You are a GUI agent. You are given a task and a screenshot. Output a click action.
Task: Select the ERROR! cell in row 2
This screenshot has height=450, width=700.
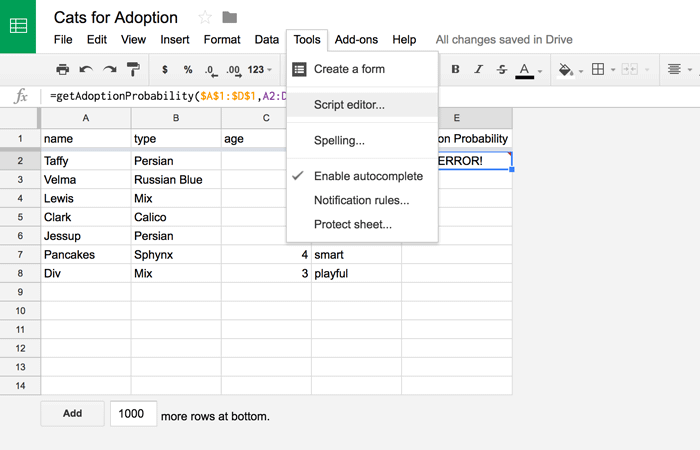coord(474,161)
